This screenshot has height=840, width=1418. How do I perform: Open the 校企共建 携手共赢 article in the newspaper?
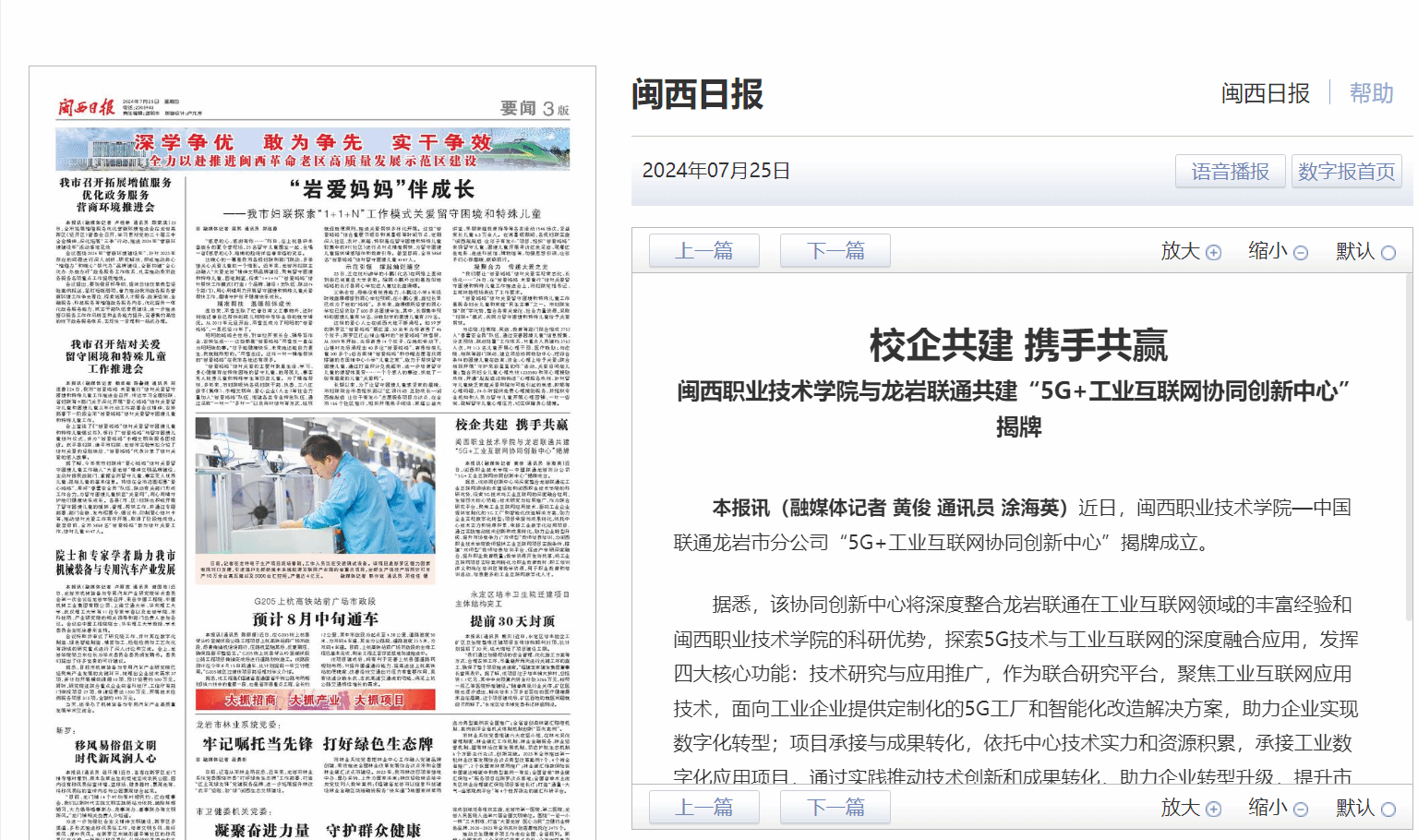511,425
